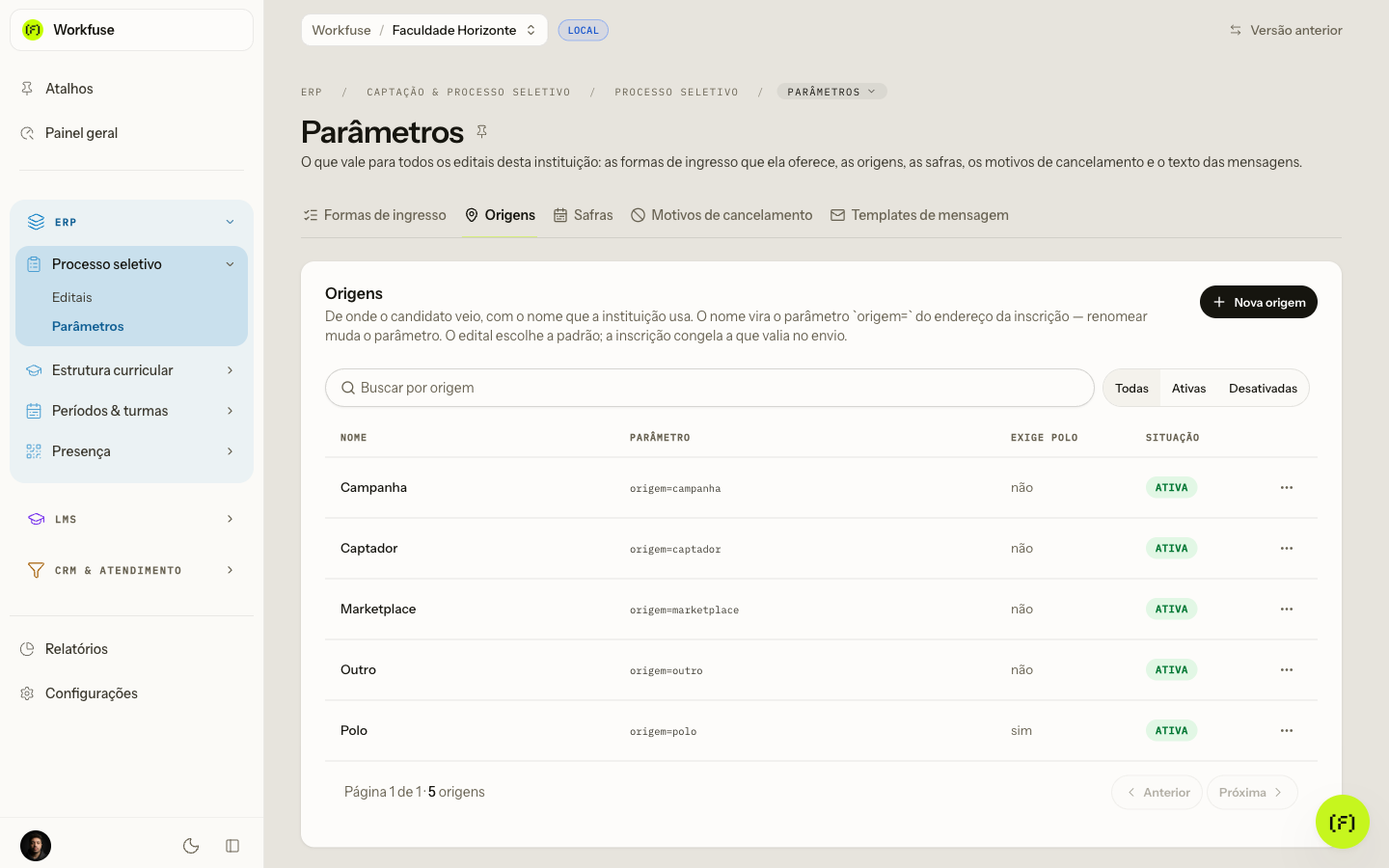Expand Períodos & turmas
The width and height of the screenshot is (1389, 868).
131,411
